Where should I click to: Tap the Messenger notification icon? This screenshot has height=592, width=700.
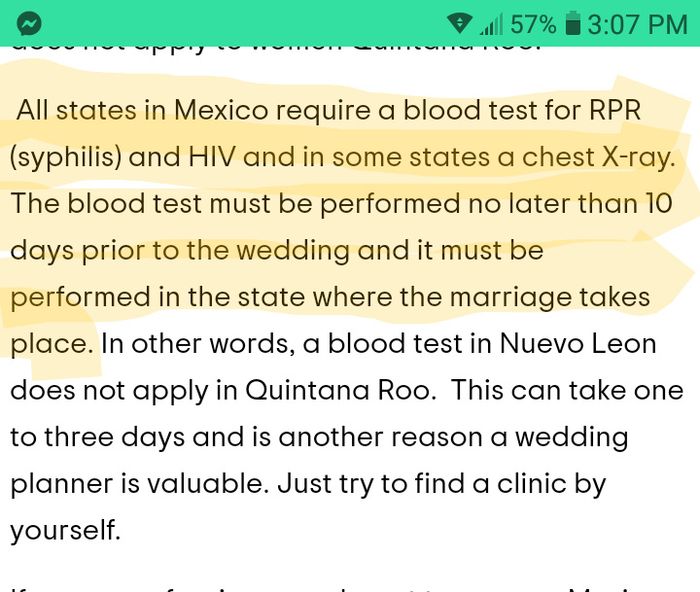pos(30,22)
